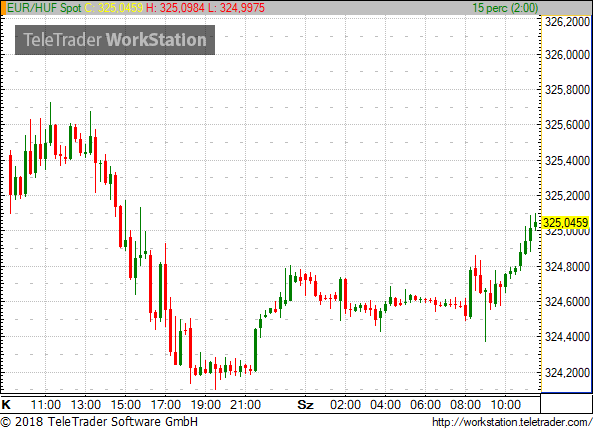The height and width of the screenshot is (431, 593).
Task: Click the long green candle near 21:30
Action: (x=256, y=350)
